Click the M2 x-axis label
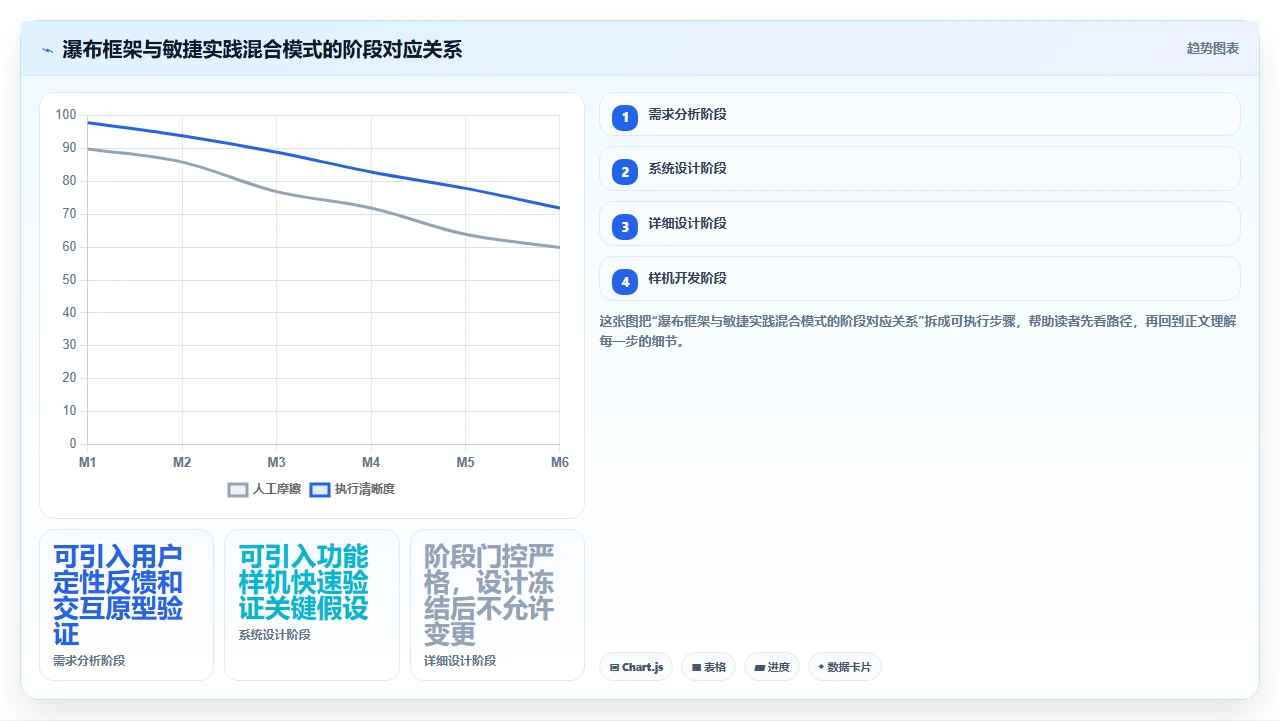The height and width of the screenshot is (721, 1280). (182, 462)
